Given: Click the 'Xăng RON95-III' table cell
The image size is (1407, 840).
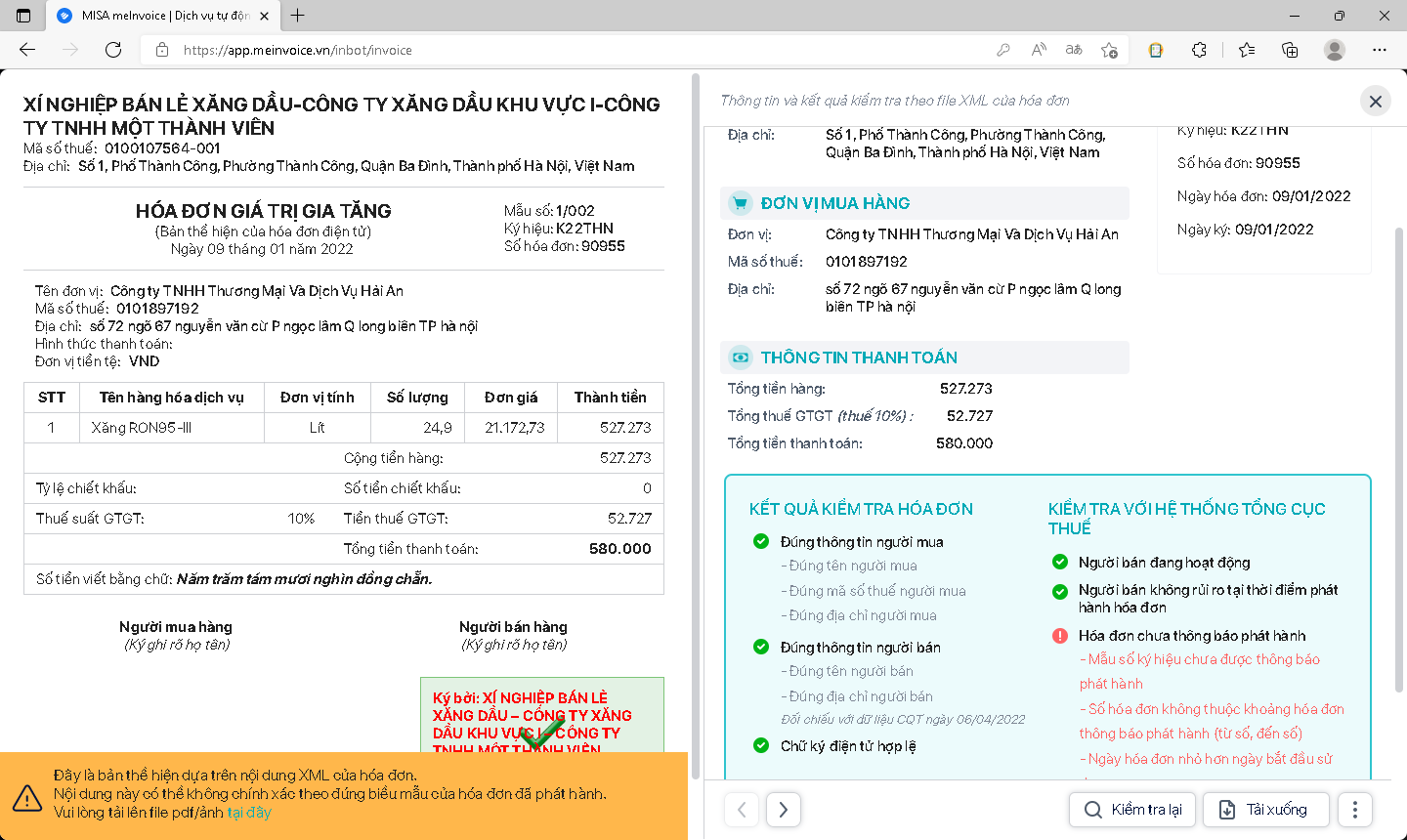Looking at the screenshot, I should (x=171, y=428).
